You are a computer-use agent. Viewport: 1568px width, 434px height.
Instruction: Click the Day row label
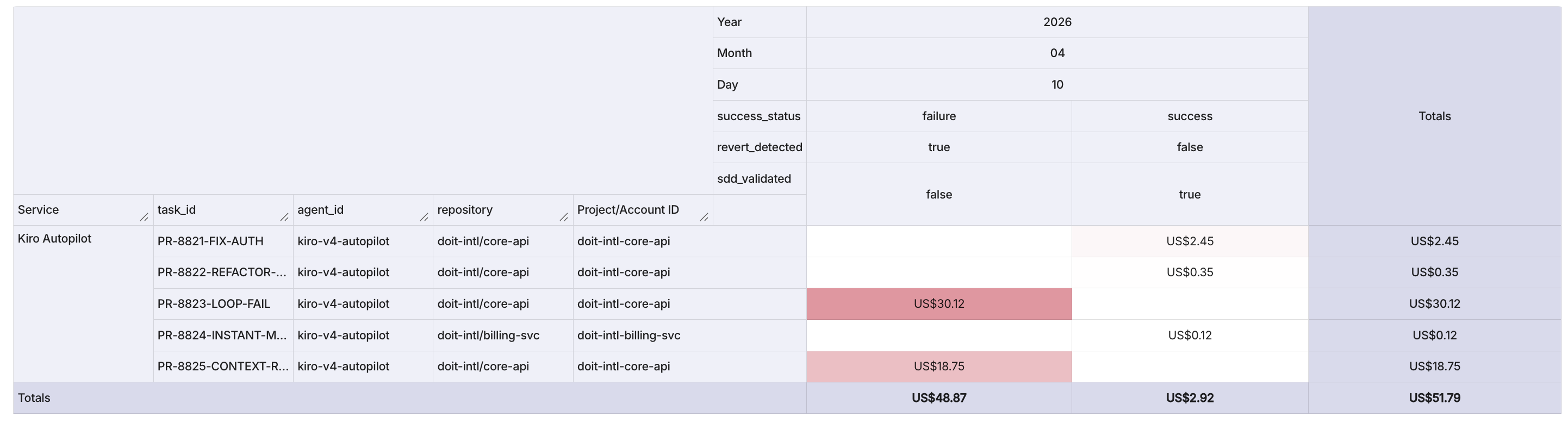click(760, 85)
